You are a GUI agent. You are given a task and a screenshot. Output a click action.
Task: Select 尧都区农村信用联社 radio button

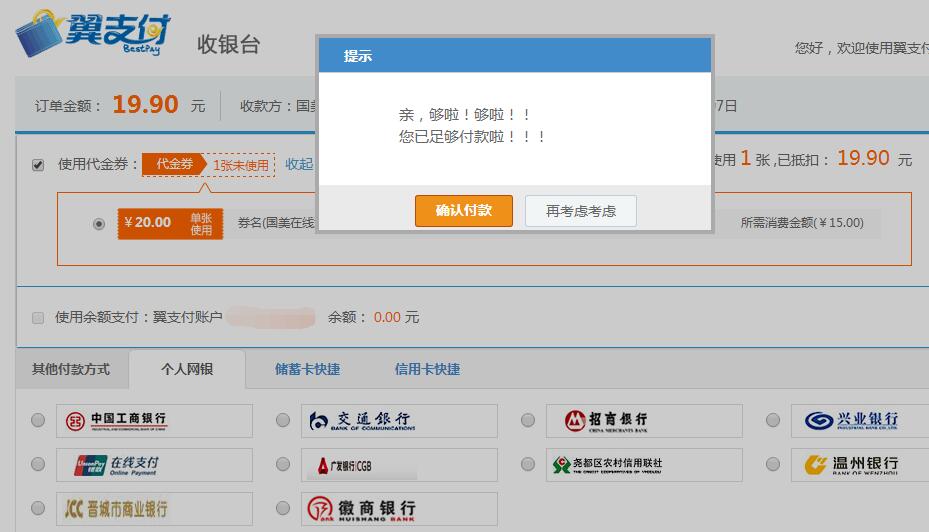click(x=527, y=464)
